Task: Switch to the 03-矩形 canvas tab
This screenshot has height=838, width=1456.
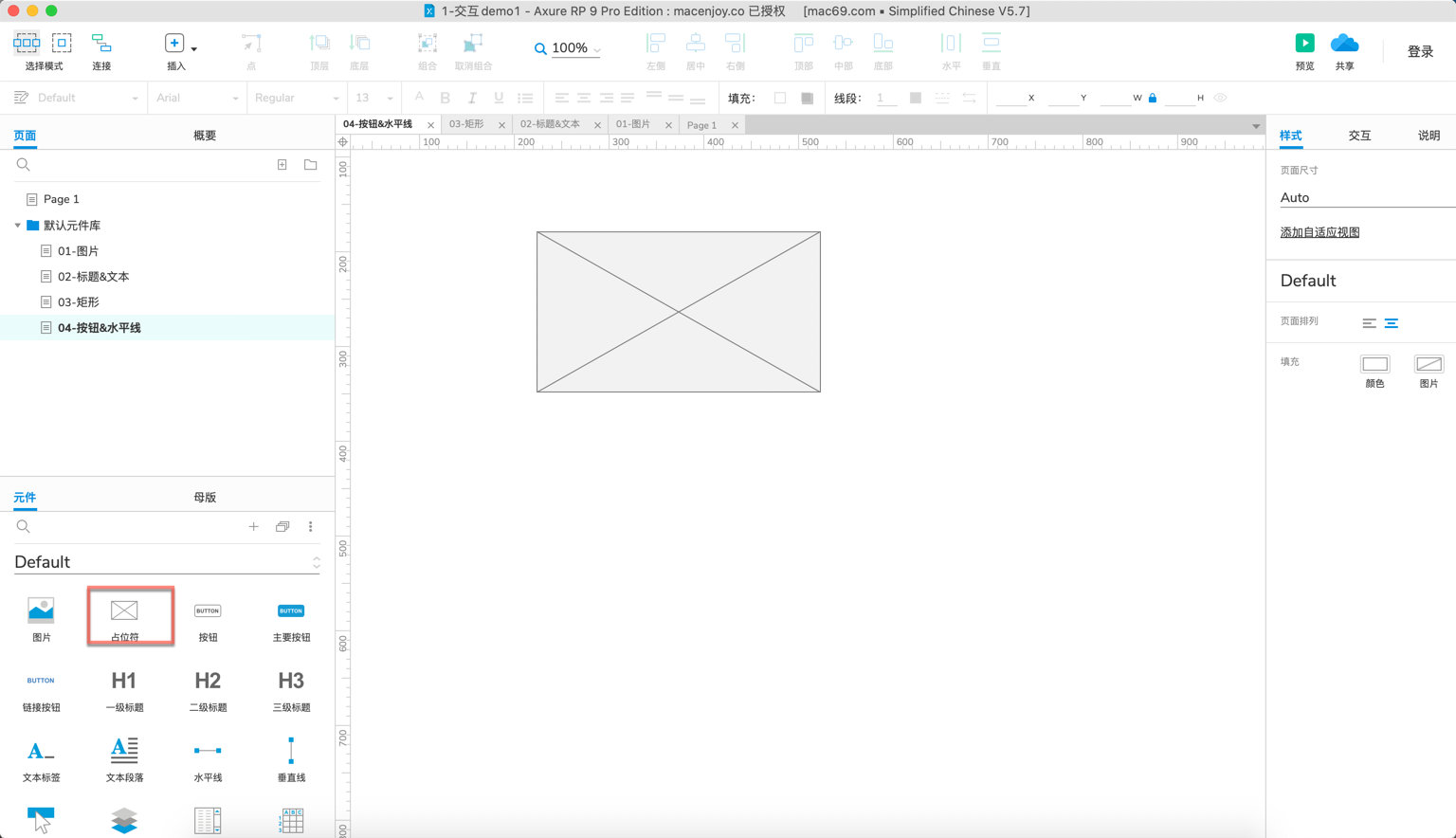Action: tap(466, 124)
